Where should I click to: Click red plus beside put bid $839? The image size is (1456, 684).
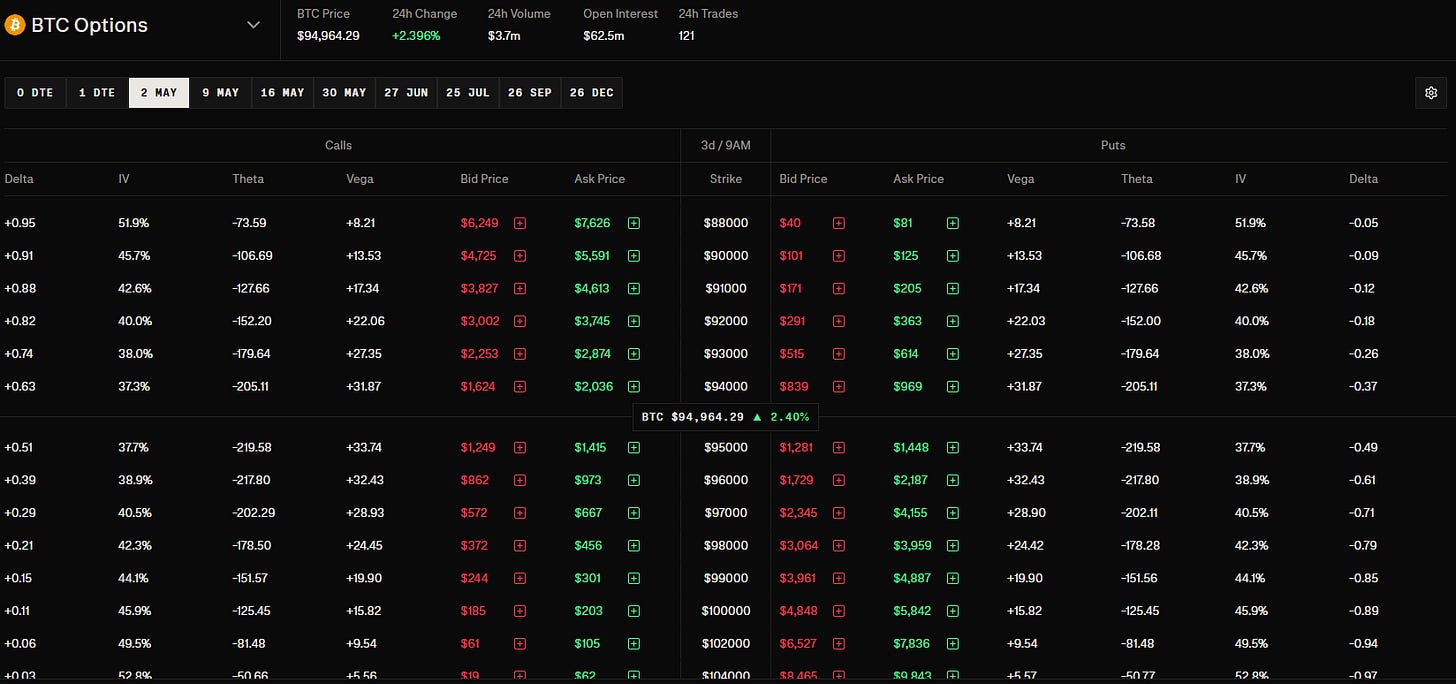pos(839,387)
